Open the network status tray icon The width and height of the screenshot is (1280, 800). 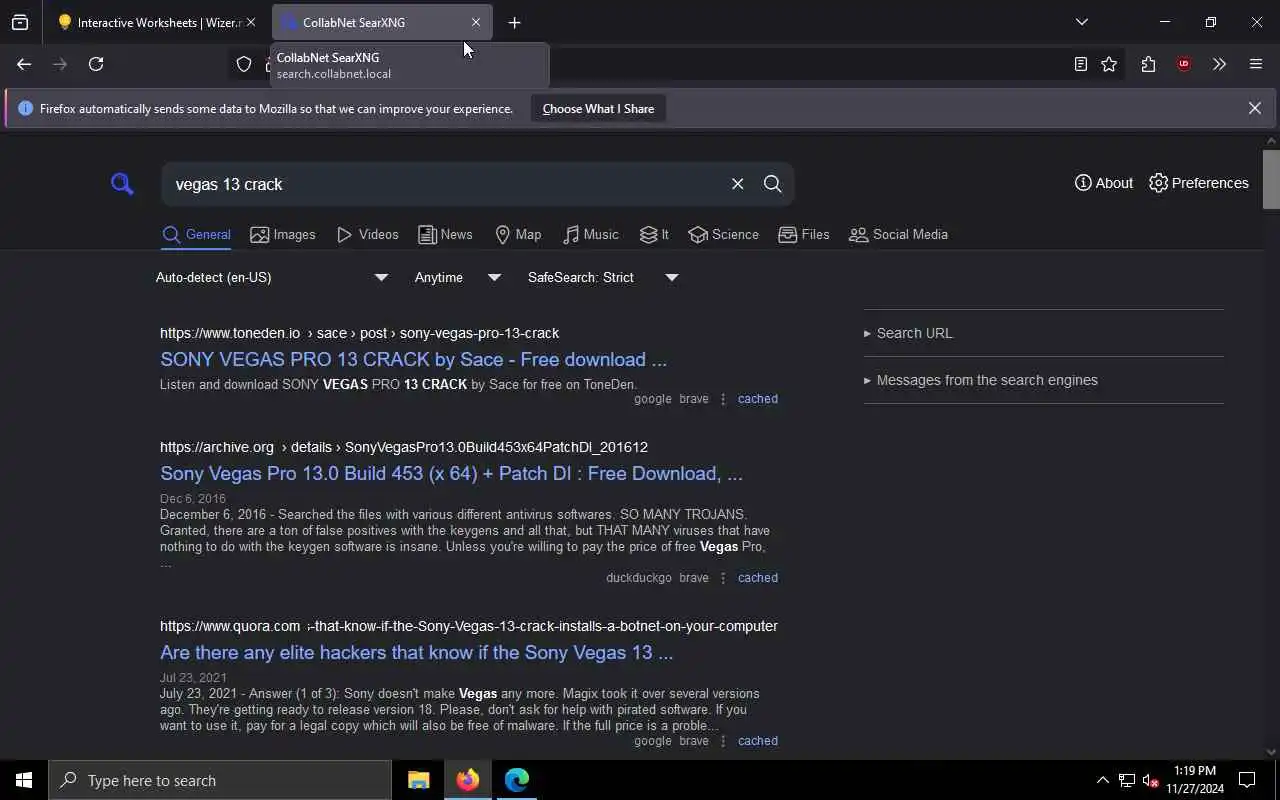[1126, 780]
